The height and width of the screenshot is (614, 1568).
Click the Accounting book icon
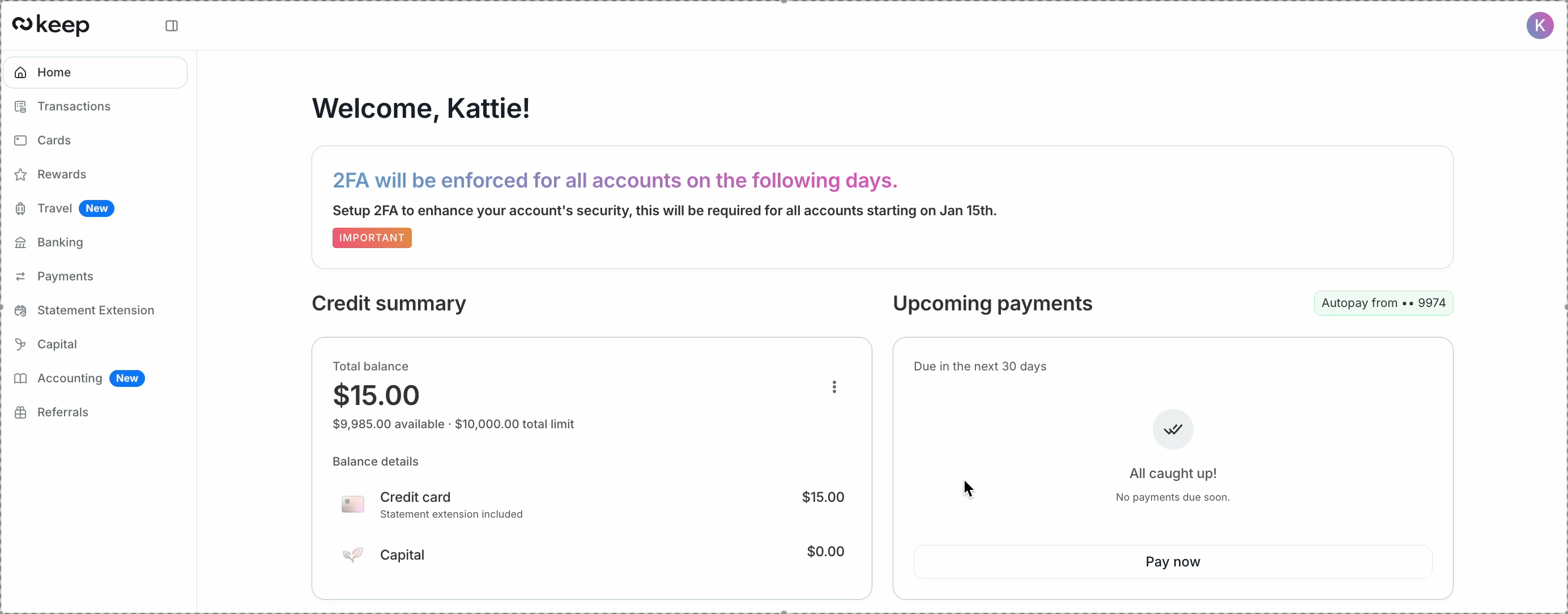(x=21, y=378)
